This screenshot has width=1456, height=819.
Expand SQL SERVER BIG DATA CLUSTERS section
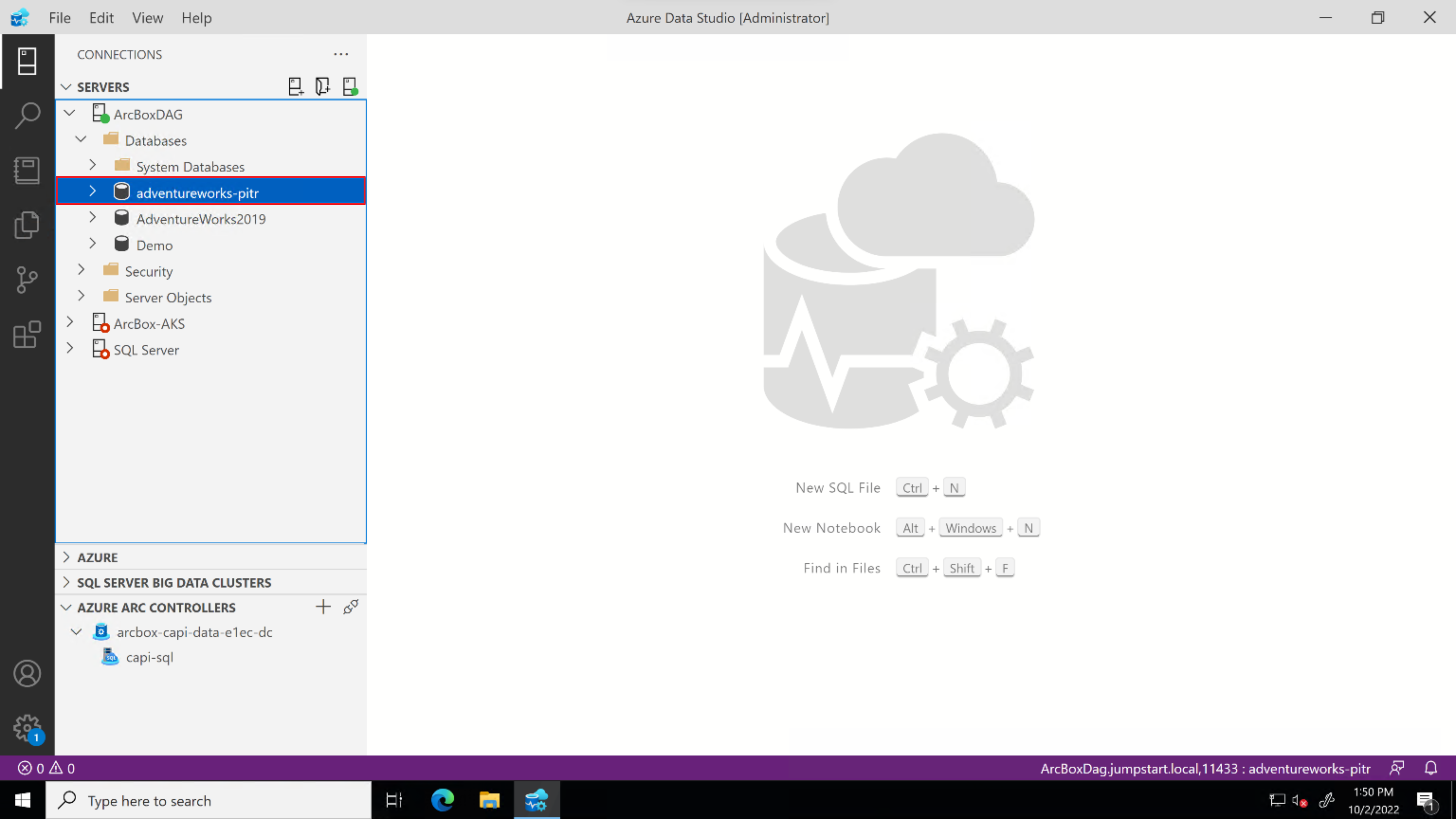coord(66,582)
